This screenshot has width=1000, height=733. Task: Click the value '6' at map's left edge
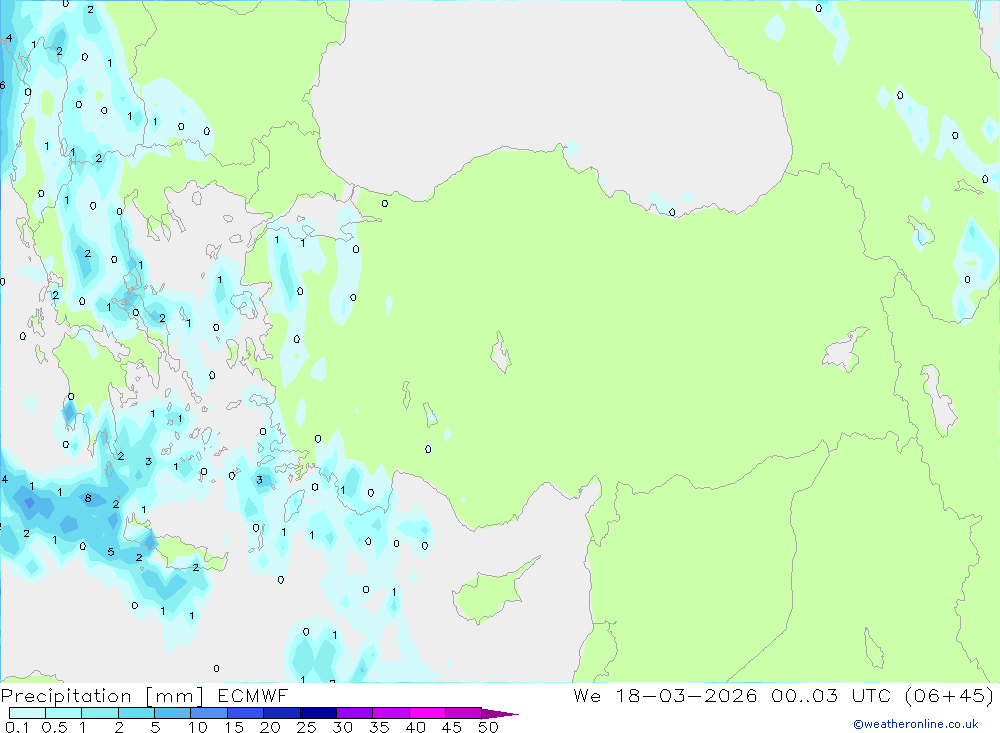(x=3, y=85)
